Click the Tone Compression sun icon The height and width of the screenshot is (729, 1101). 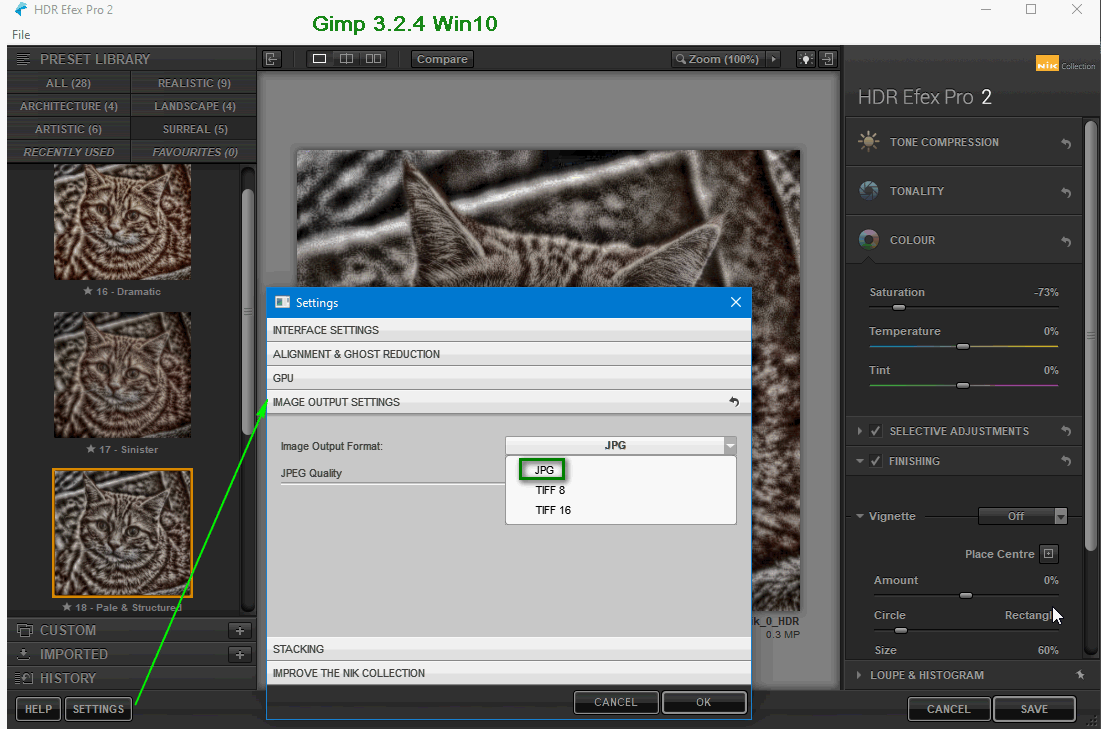(x=869, y=141)
